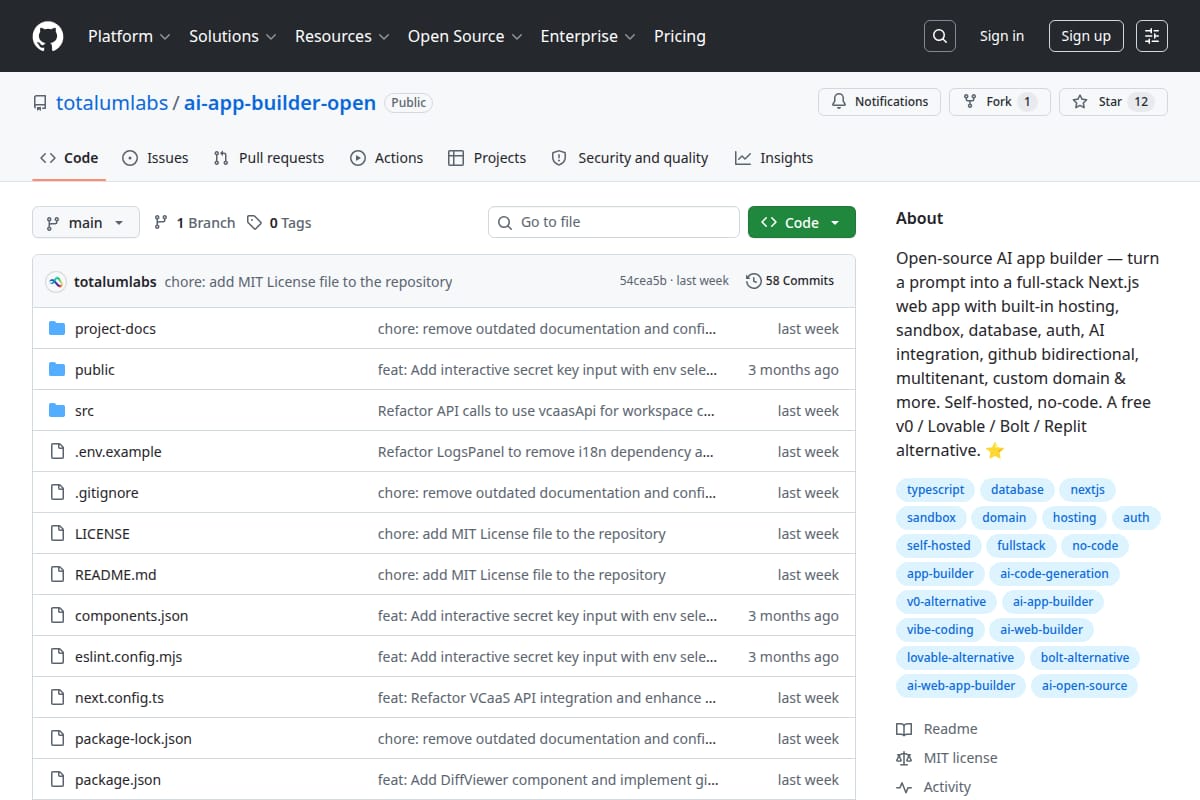Expand the Platform menu in header

[x=128, y=36]
